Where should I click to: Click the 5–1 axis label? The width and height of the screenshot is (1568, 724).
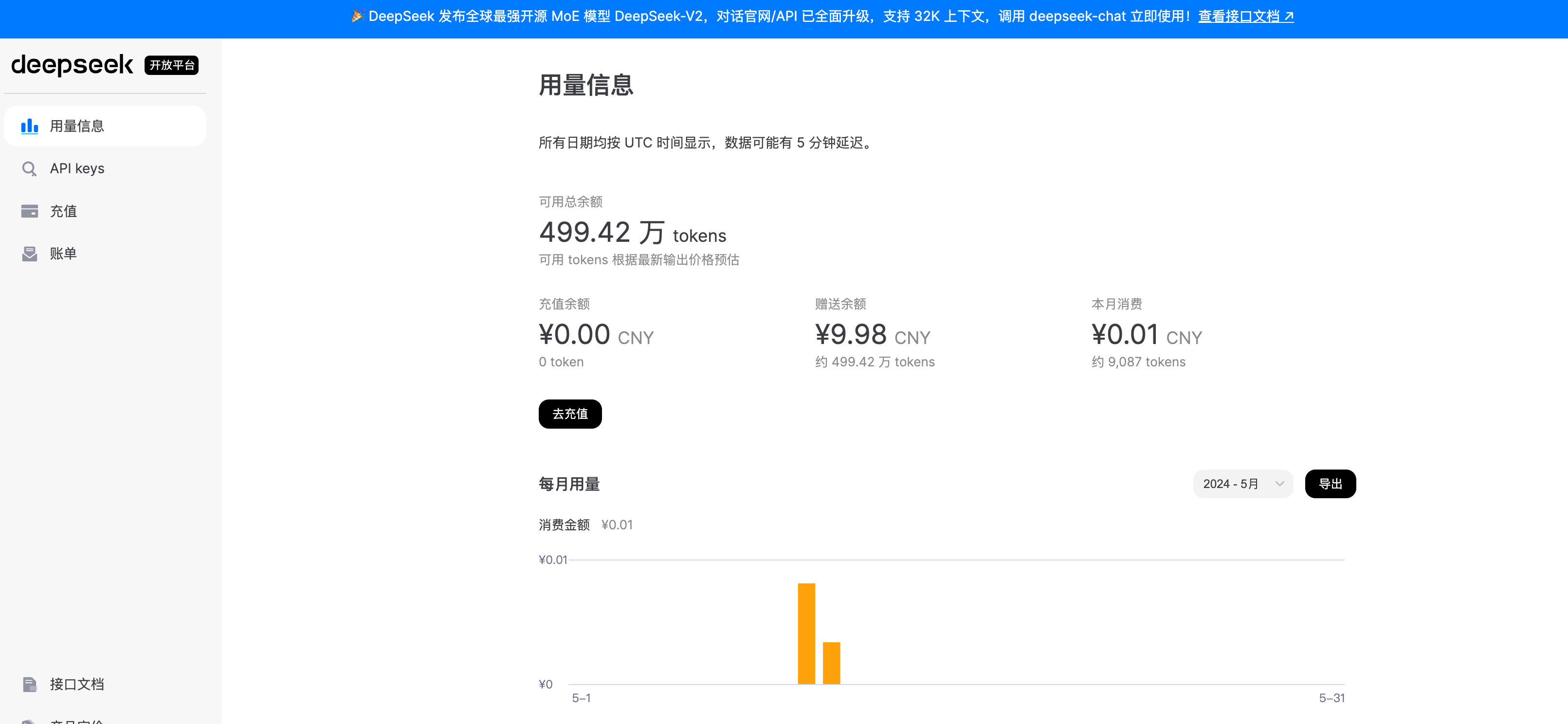tap(581, 698)
